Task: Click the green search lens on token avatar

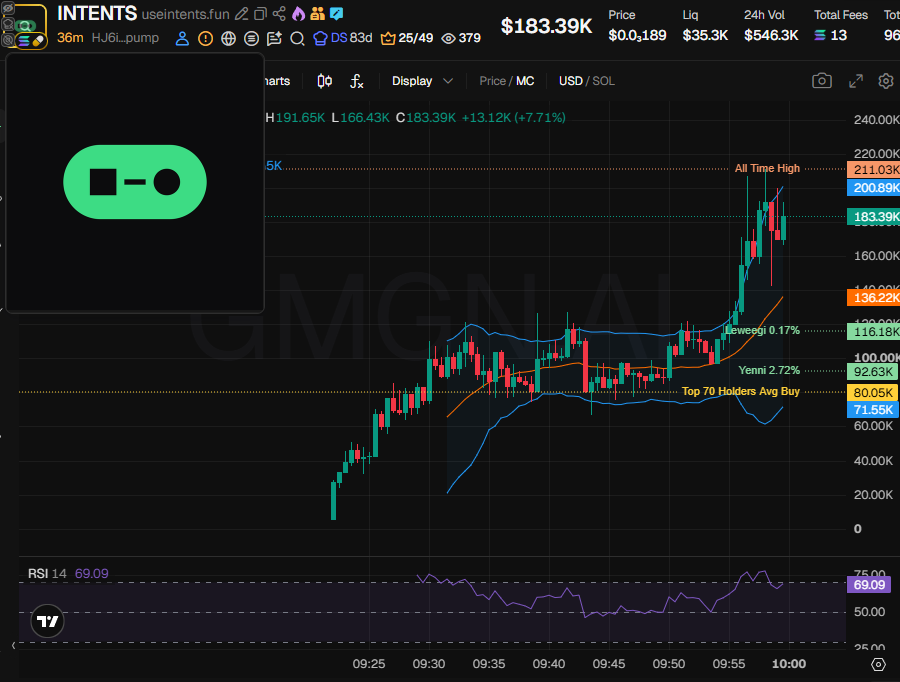Action: point(25,26)
